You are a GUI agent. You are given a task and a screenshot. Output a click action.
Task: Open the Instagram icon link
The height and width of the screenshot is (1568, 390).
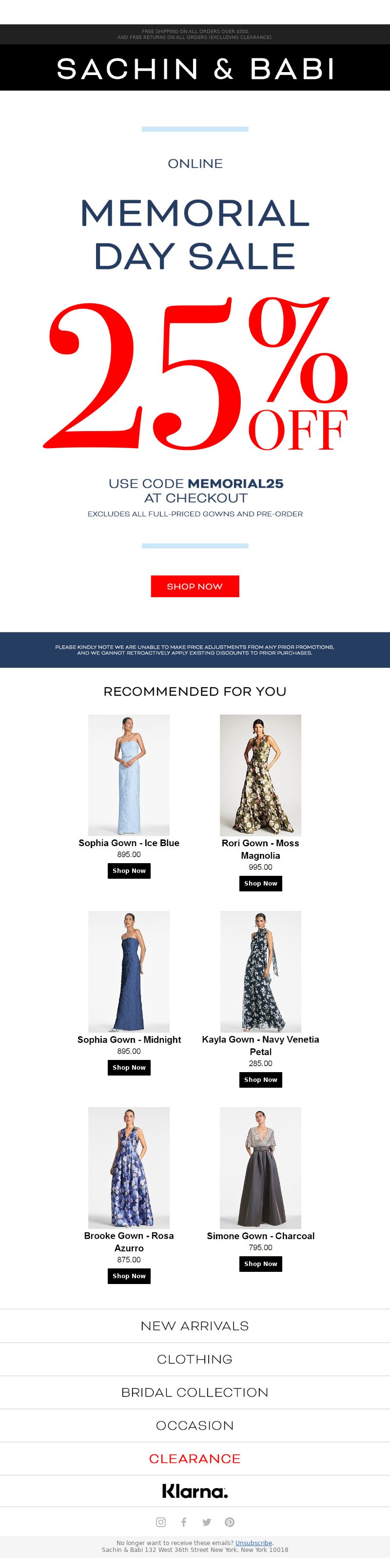[x=161, y=1522]
